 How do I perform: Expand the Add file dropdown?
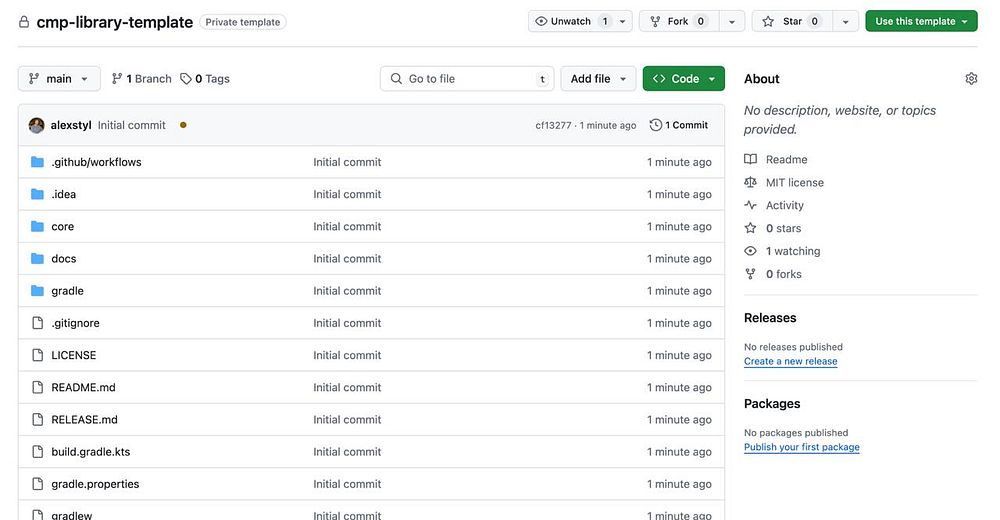598,79
